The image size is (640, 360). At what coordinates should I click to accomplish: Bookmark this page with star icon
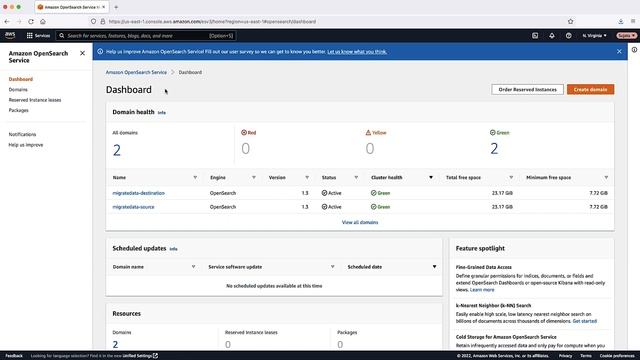click(570, 21)
